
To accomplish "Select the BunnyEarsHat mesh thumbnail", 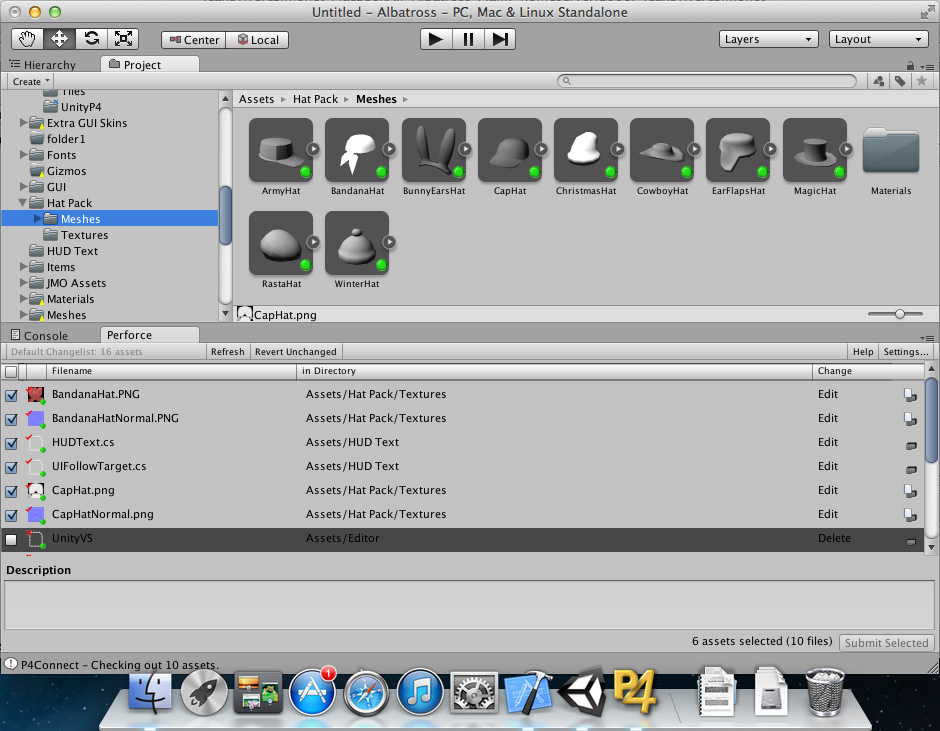I will 433,150.
